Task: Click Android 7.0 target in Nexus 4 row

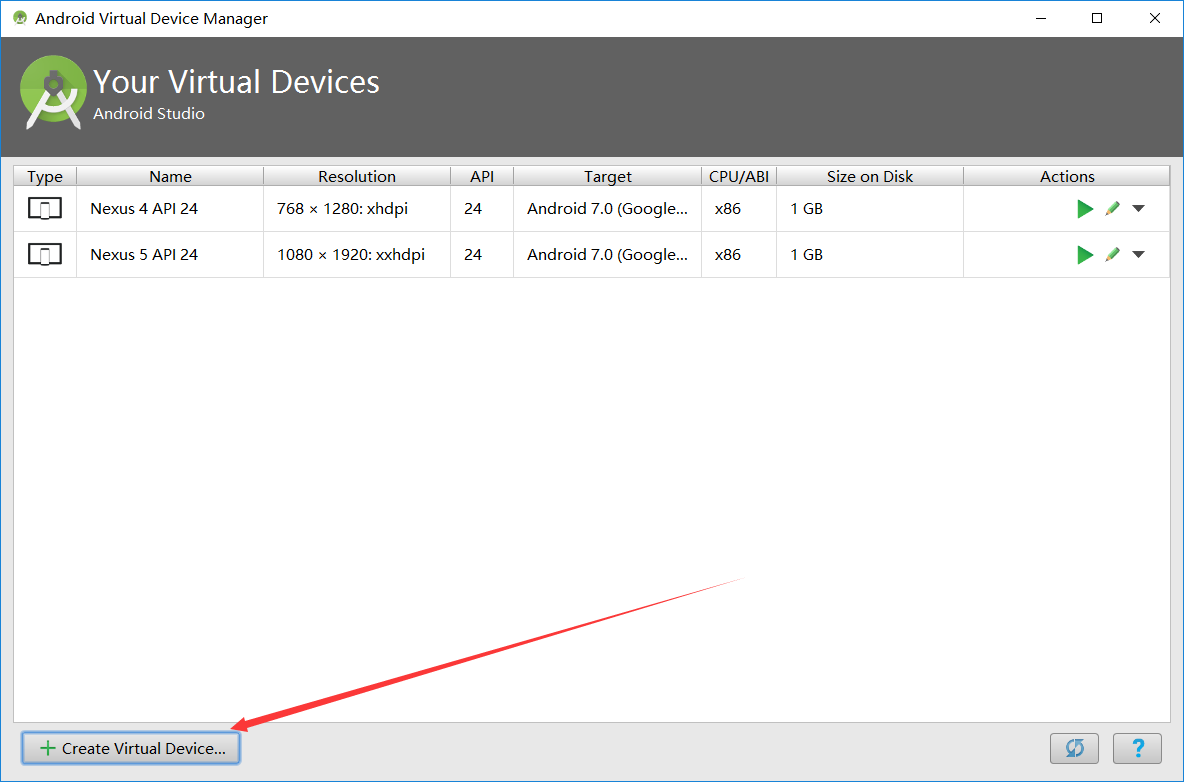Action: pos(607,208)
